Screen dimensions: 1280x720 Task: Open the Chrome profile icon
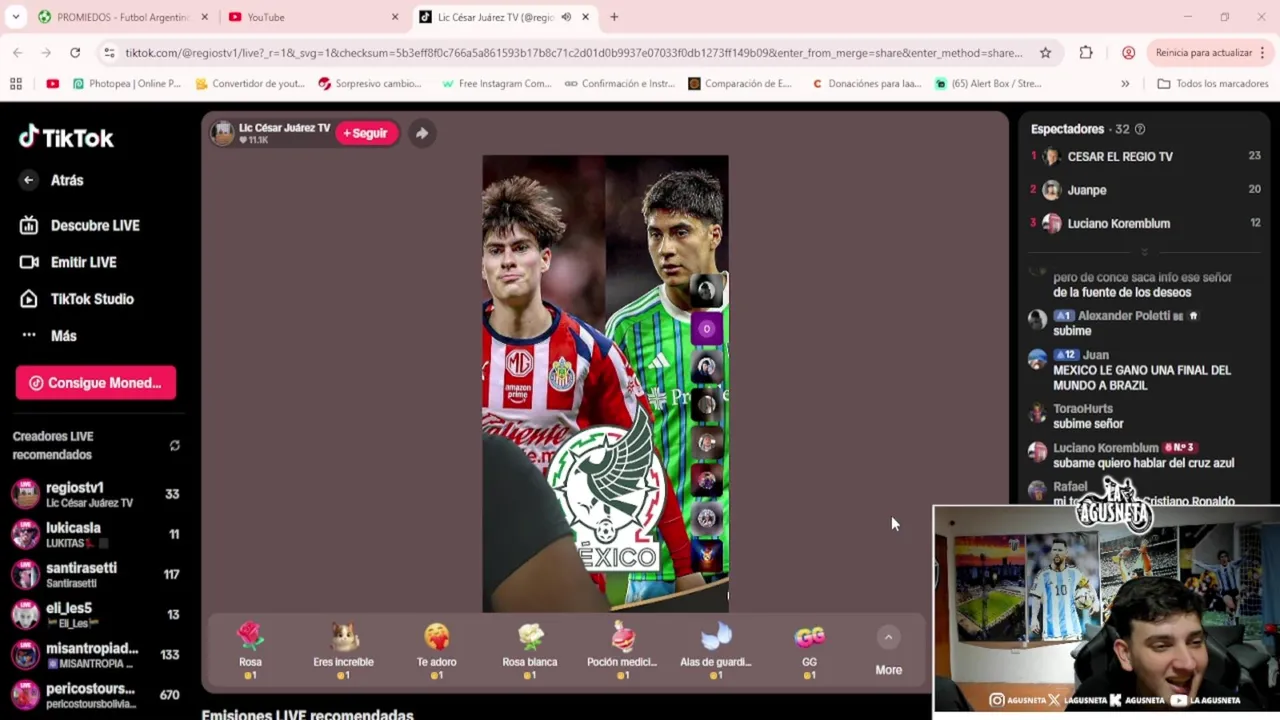(x=1128, y=53)
